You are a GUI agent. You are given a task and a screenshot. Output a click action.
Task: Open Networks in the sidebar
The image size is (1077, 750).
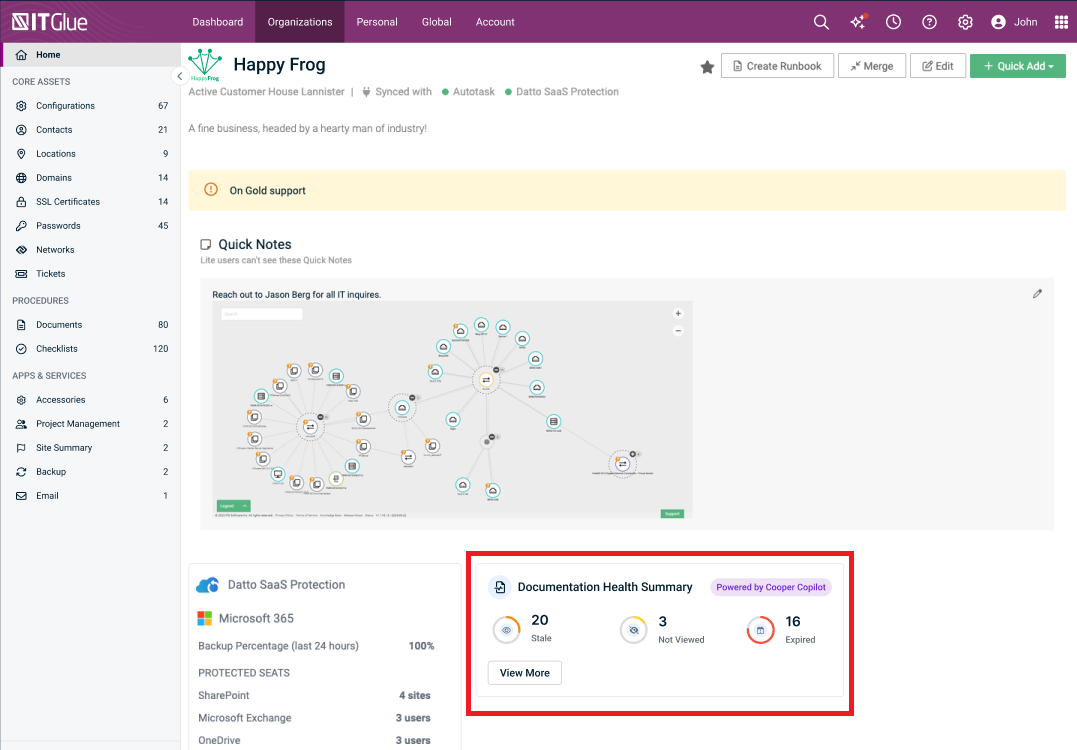91,250
